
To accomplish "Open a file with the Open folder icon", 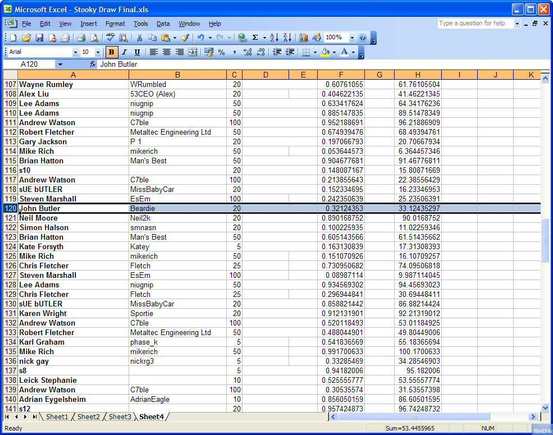I will [26, 38].
